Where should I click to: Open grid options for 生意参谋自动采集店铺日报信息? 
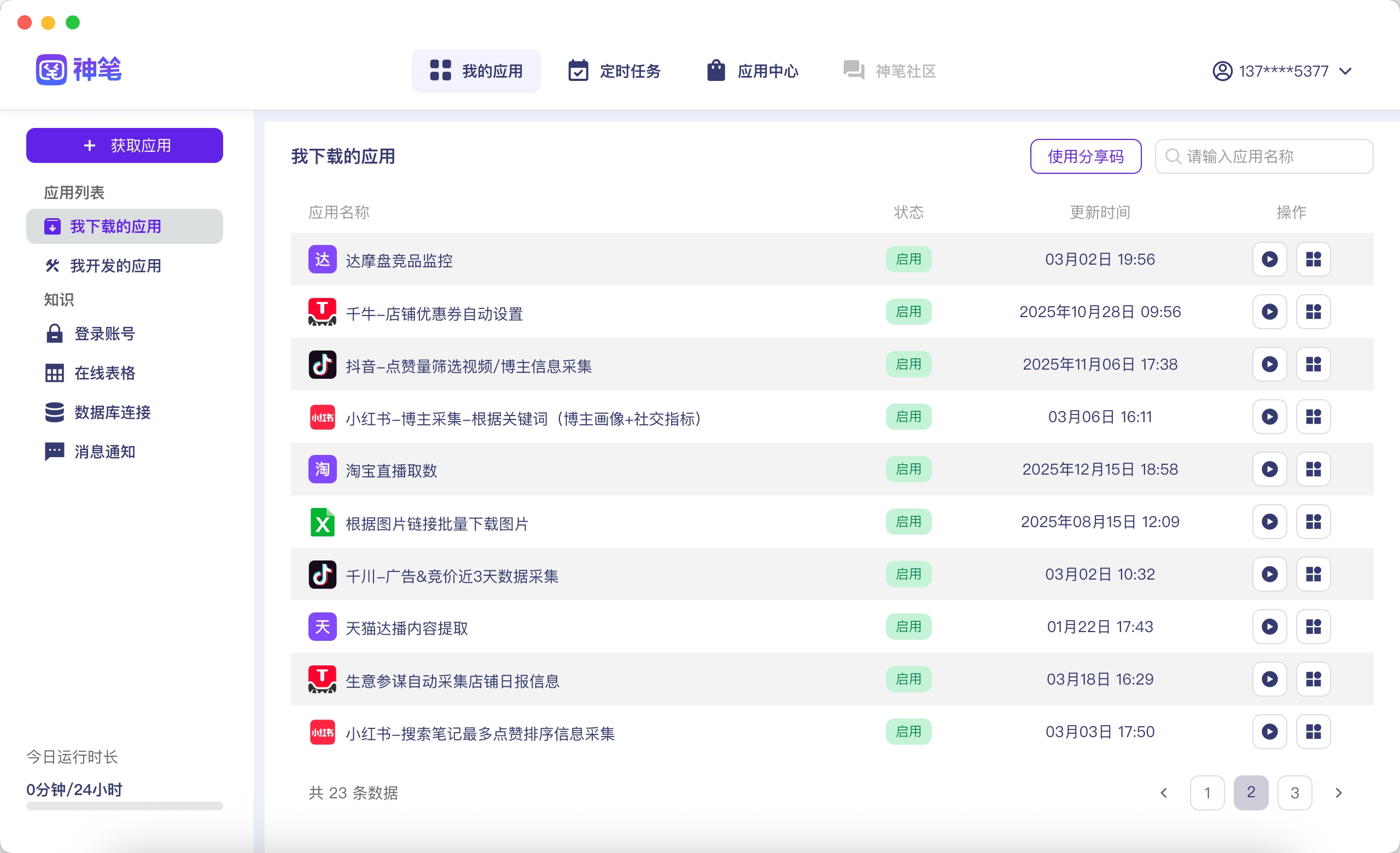click(x=1313, y=680)
